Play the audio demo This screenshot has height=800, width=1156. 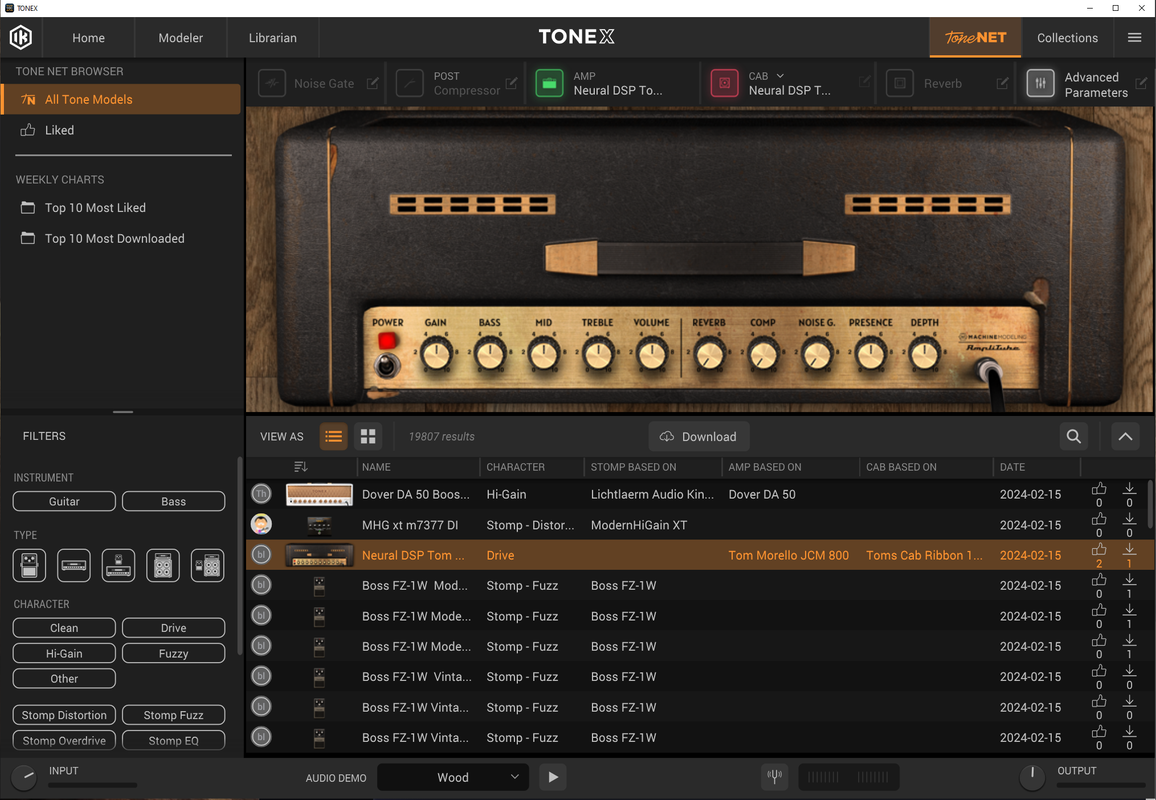pyautogui.click(x=553, y=776)
